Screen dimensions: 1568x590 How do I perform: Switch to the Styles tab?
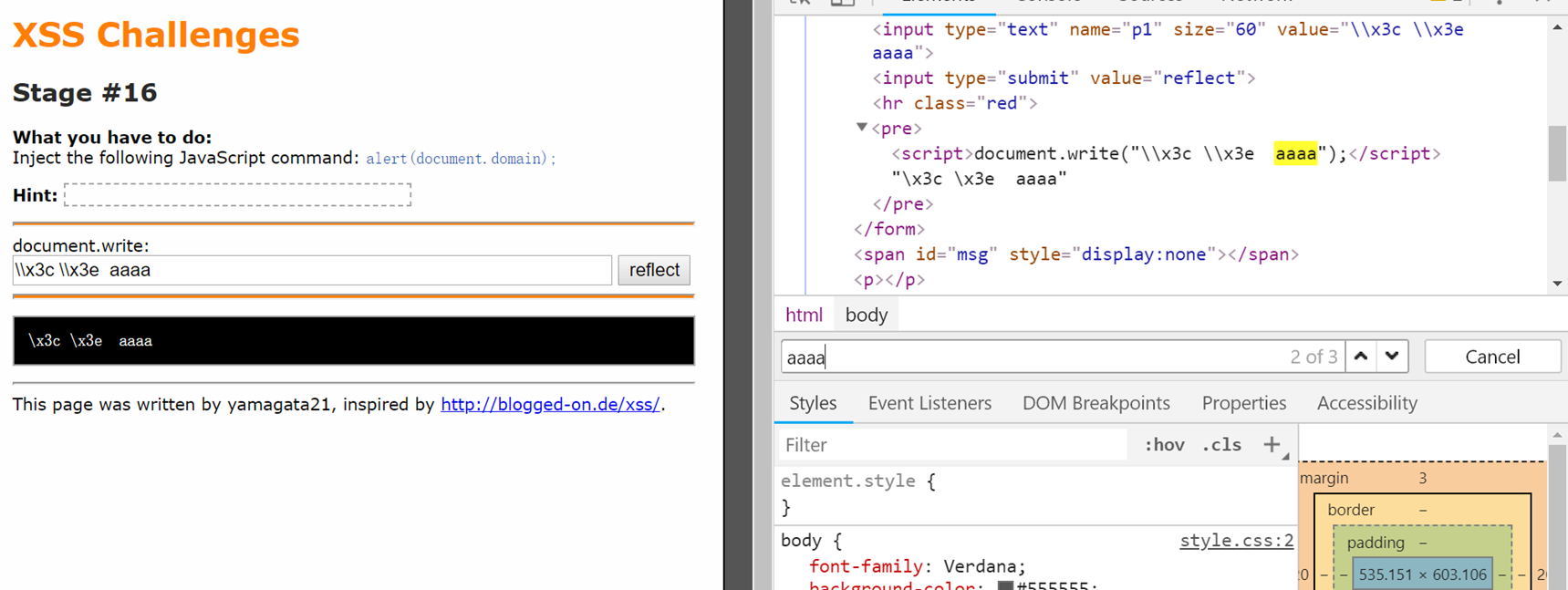pos(813,403)
